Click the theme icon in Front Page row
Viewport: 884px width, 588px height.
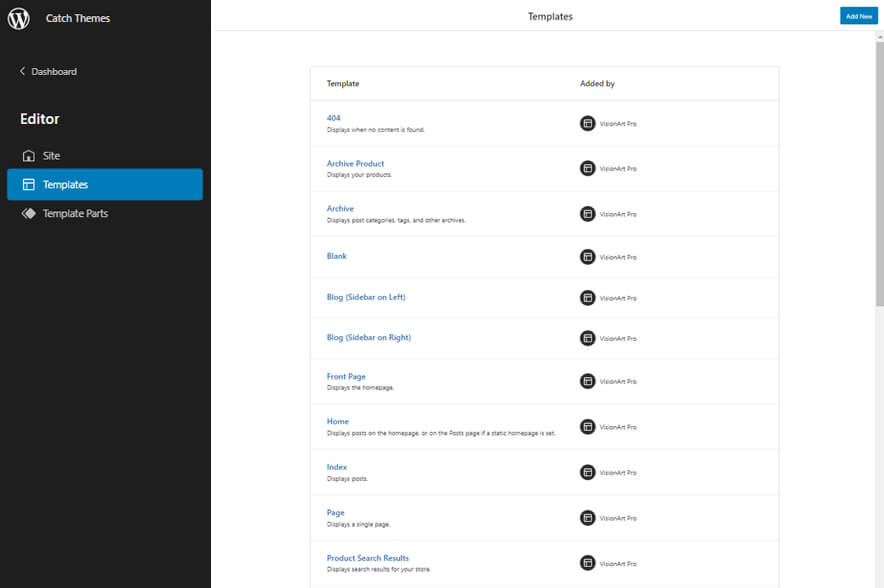pyautogui.click(x=588, y=381)
